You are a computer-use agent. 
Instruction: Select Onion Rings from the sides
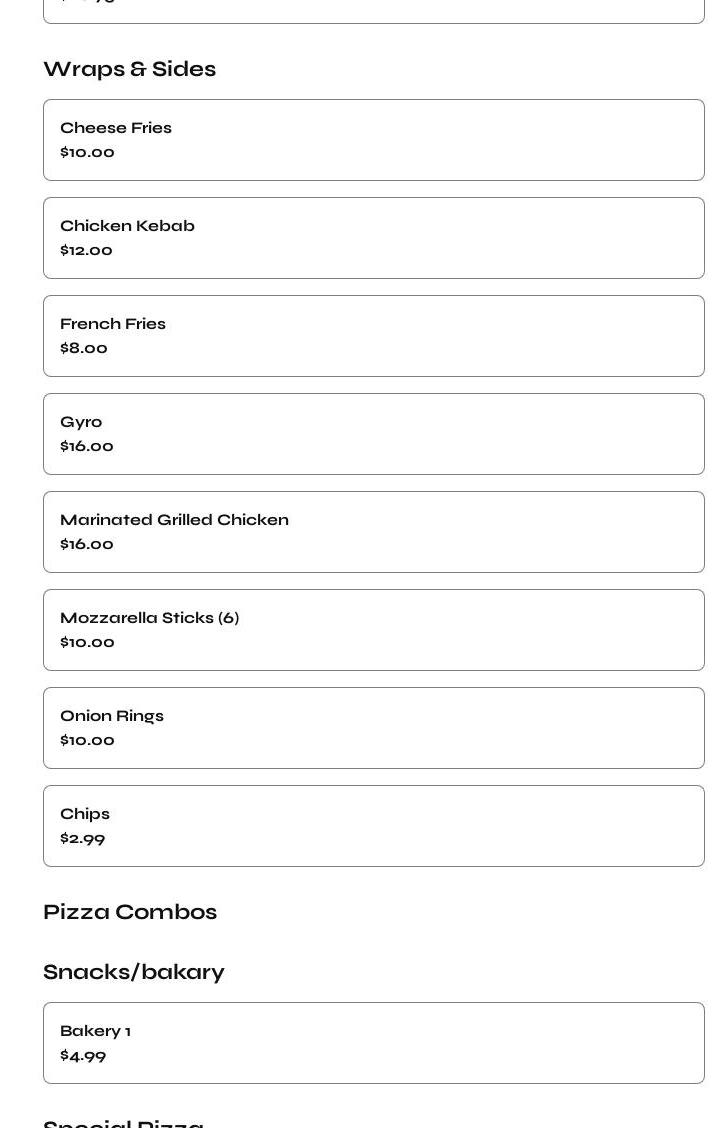(x=373, y=728)
